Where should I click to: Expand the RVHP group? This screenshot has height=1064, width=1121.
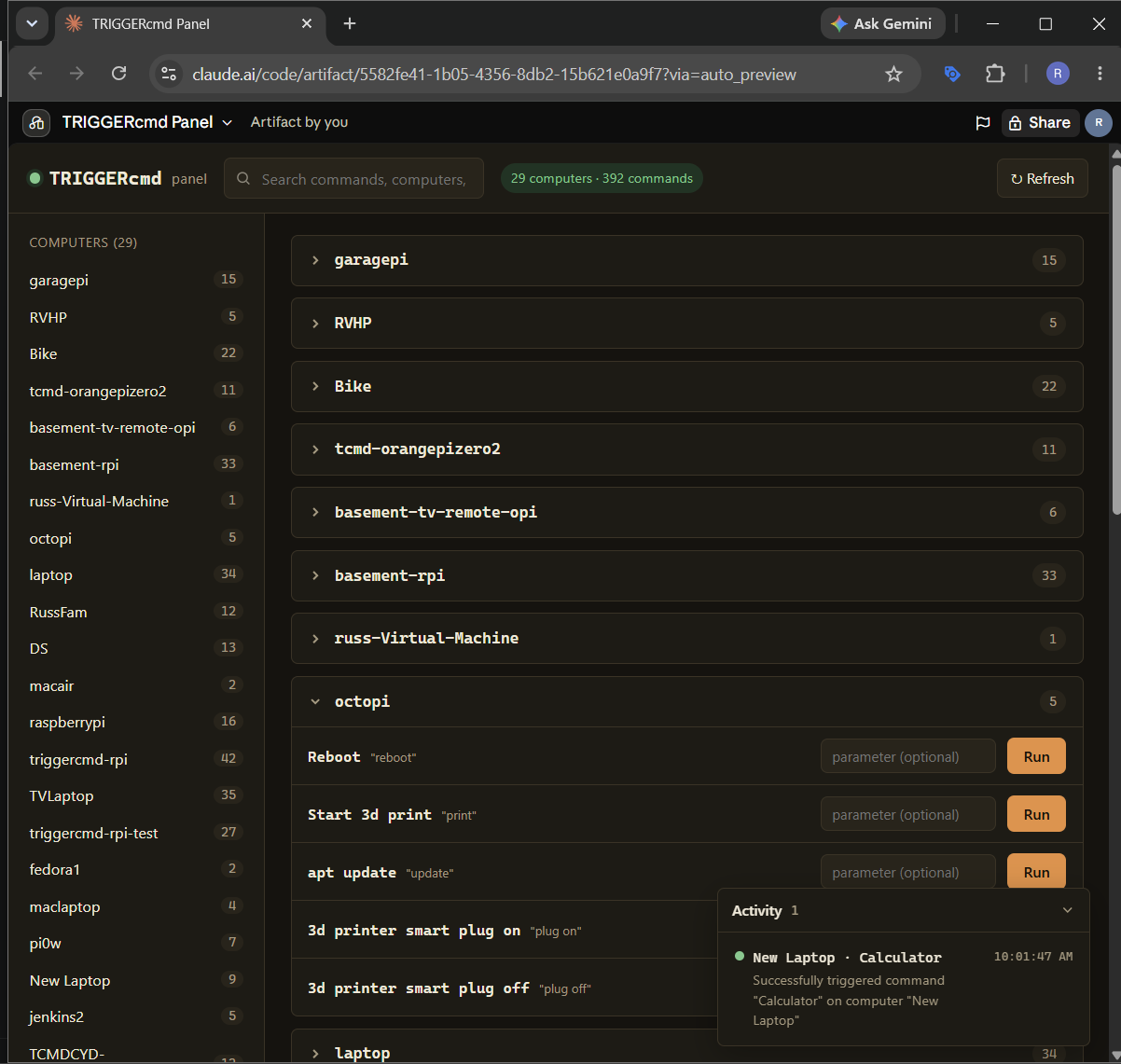click(x=687, y=323)
